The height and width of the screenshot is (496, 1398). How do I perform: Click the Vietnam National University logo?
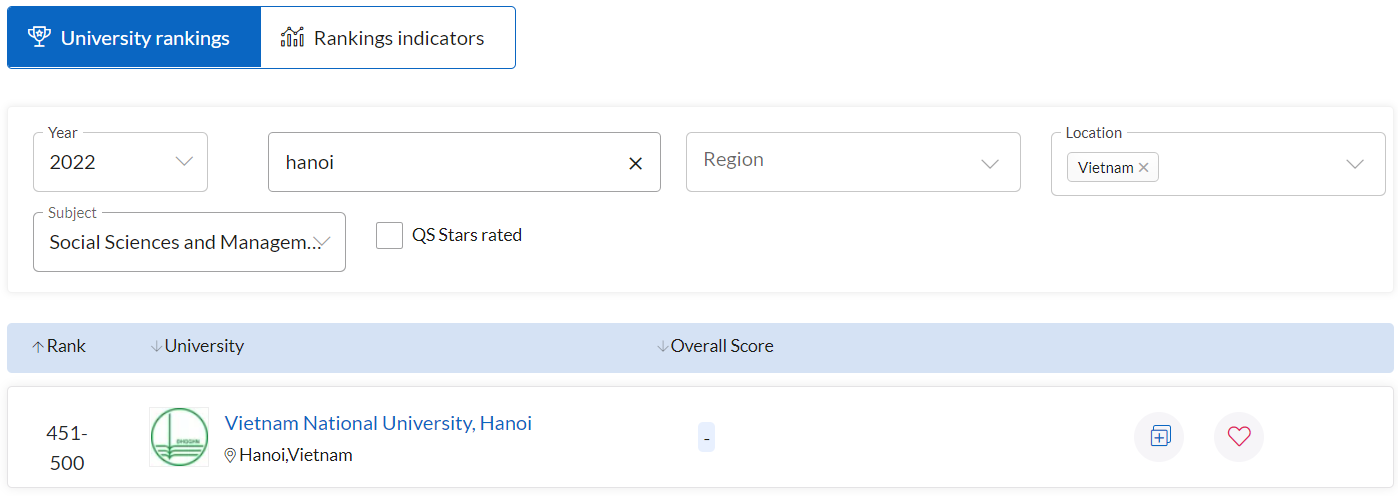tap(179, 437)
